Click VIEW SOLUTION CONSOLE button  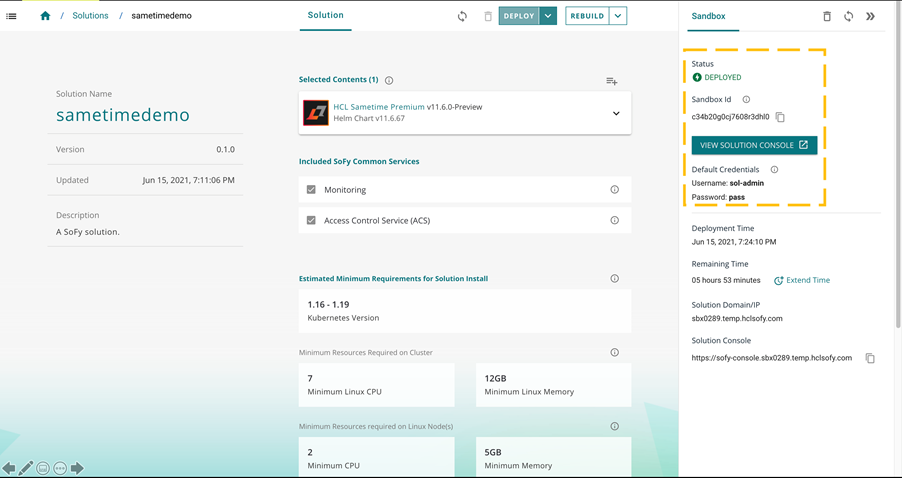pyautogui.click(x=754, y=145)
